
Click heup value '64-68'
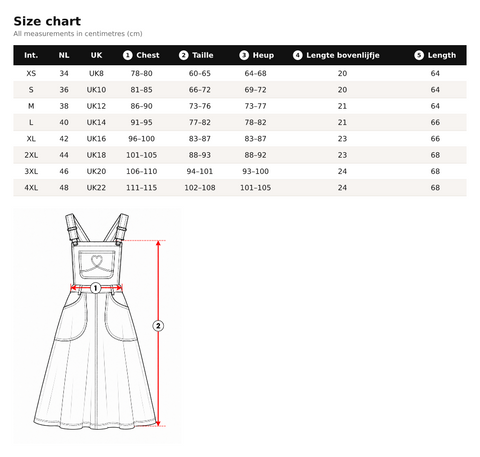click(255, 73)
